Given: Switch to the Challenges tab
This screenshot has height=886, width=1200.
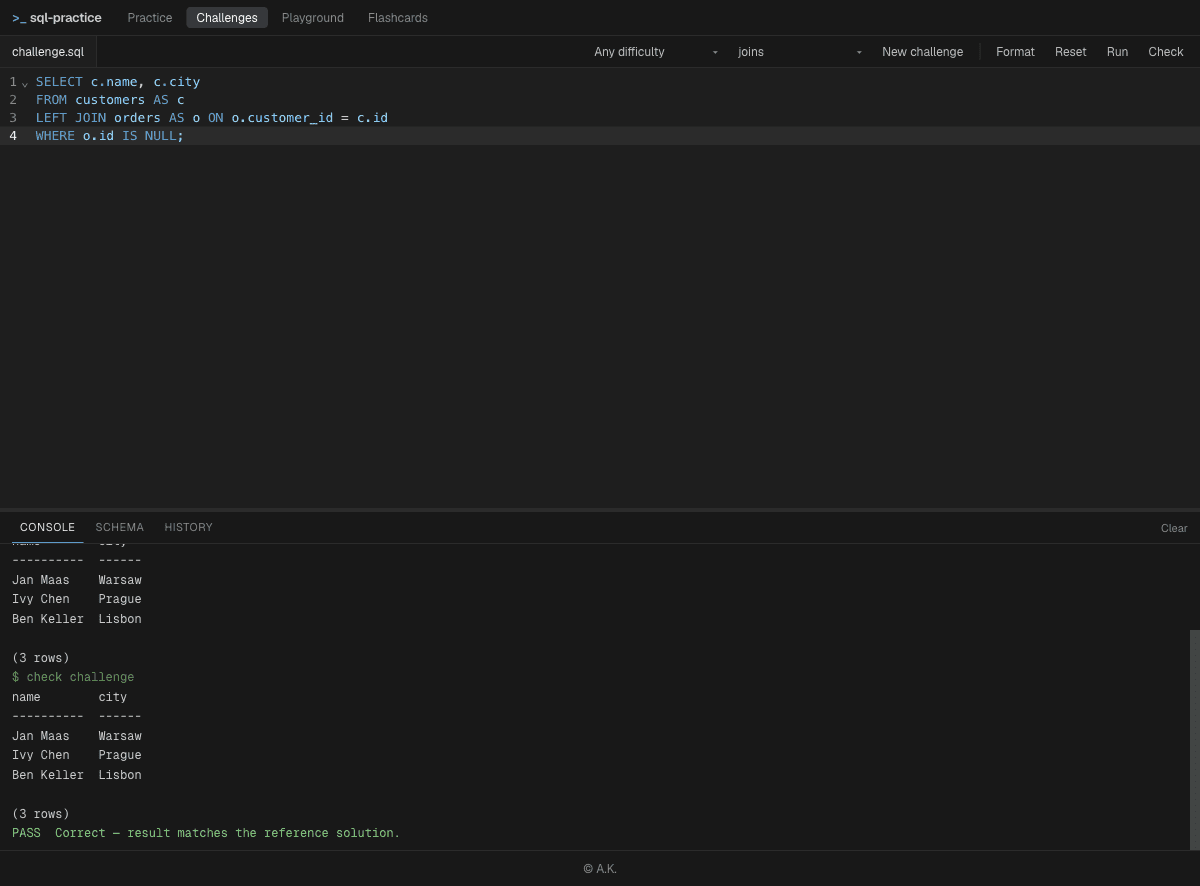Looking at the screenshot, I should pos(227,18).
